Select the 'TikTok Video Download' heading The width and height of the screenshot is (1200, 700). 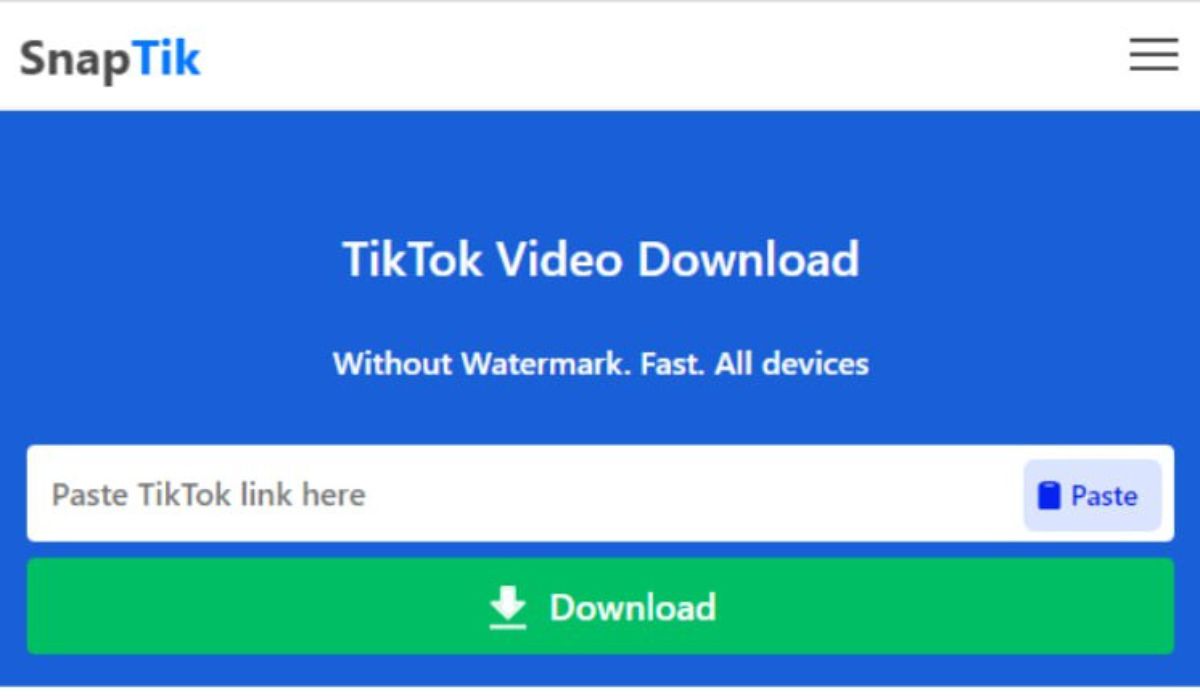601,259
